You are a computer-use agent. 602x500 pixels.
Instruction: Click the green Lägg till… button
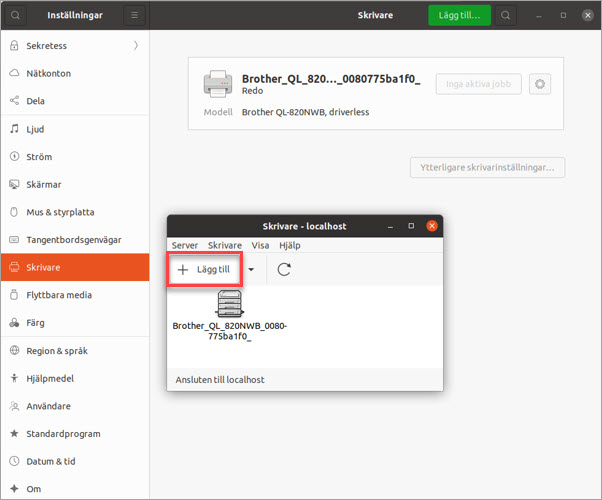[459, 16]
